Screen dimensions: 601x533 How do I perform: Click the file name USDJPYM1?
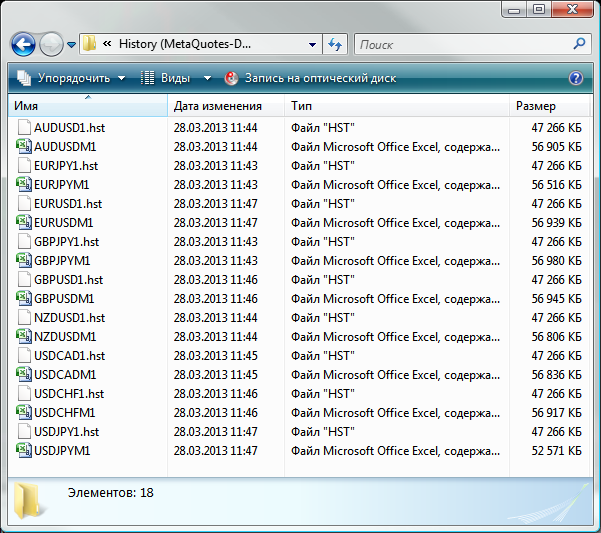[62, 451]
